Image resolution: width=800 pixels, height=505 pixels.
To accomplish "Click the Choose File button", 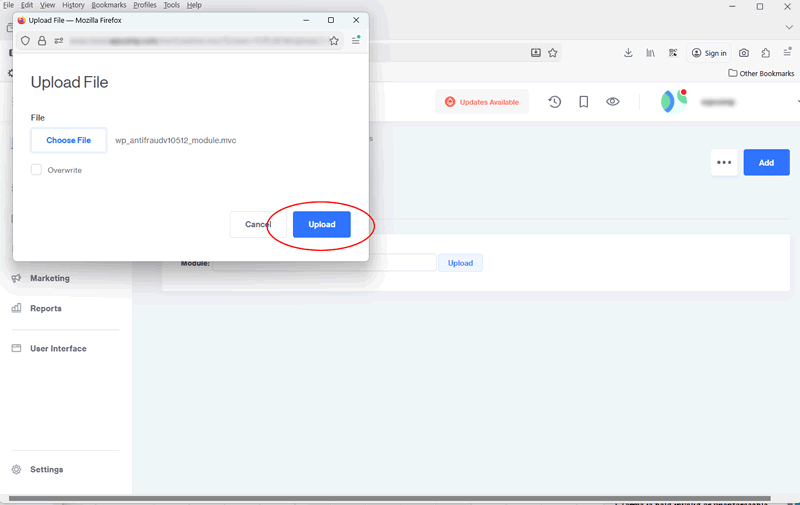I will [x=68, y=140].
